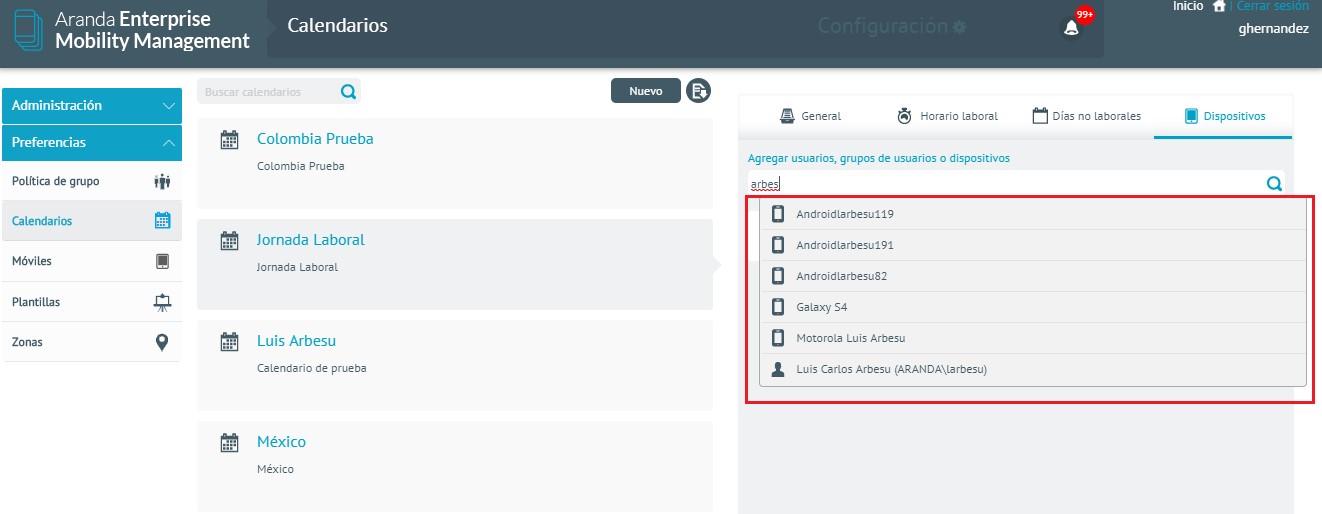Click the search magnifier in calendar search
Screen dimensions: 1322x514
coord(348,92)
